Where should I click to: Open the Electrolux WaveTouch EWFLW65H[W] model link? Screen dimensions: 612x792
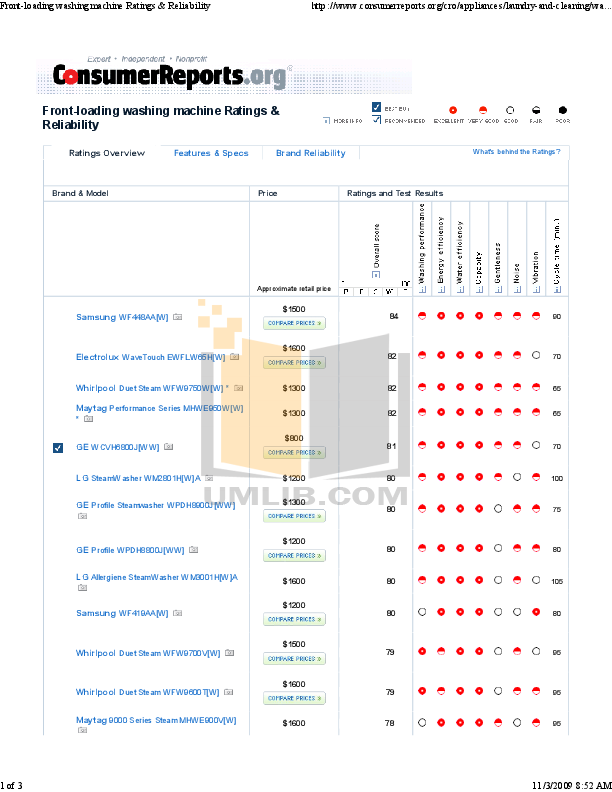pyautogui.click(x=150, y=357)
